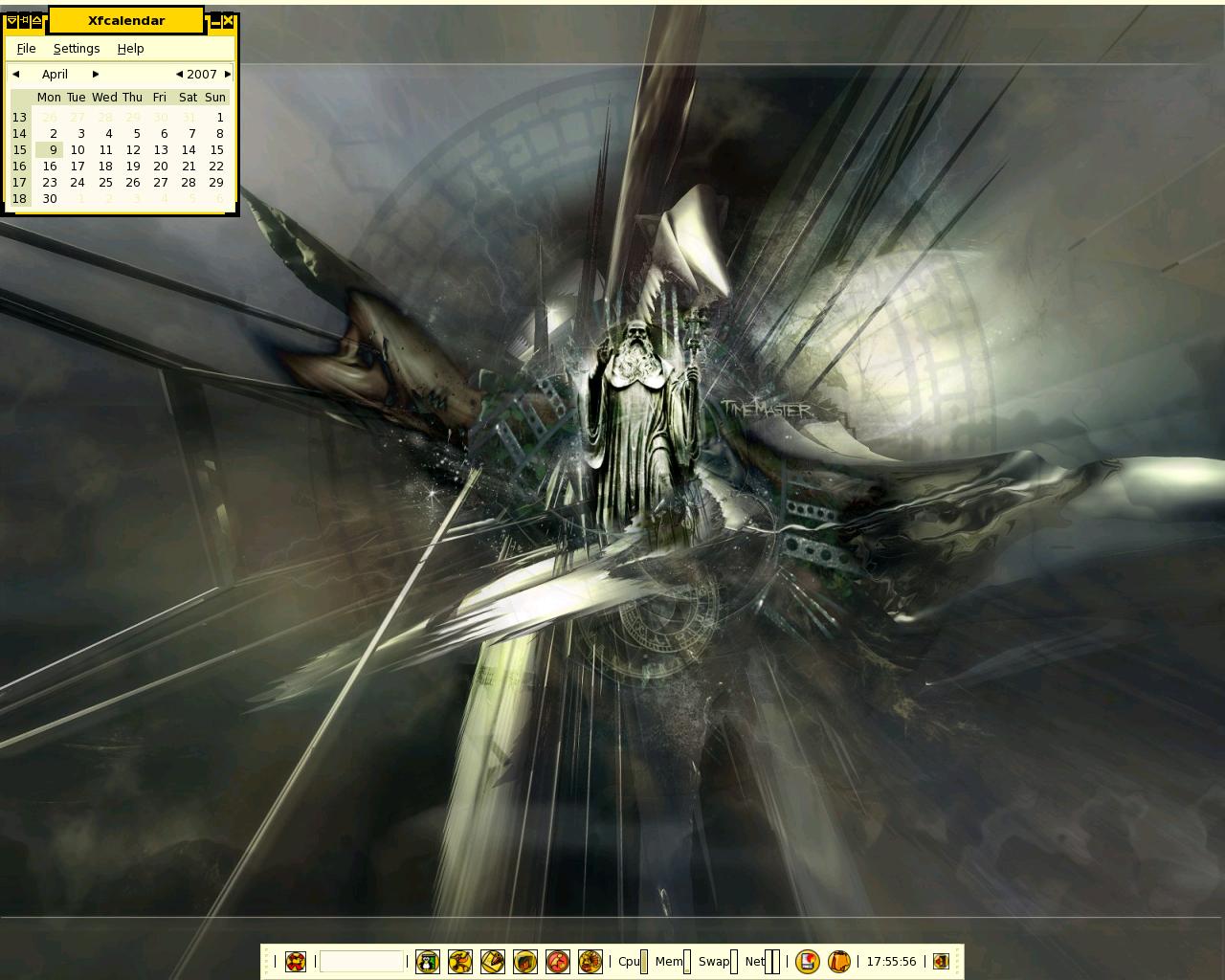The height and width of the screenshot is (980, 1225).
Task: Open the red document launcher icon in panel
Action: tap(808, 962)
